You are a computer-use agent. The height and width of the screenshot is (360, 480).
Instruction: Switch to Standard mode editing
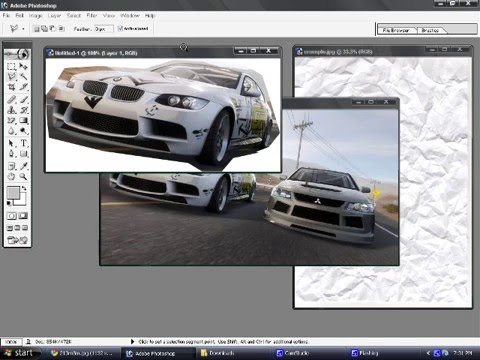12,216
